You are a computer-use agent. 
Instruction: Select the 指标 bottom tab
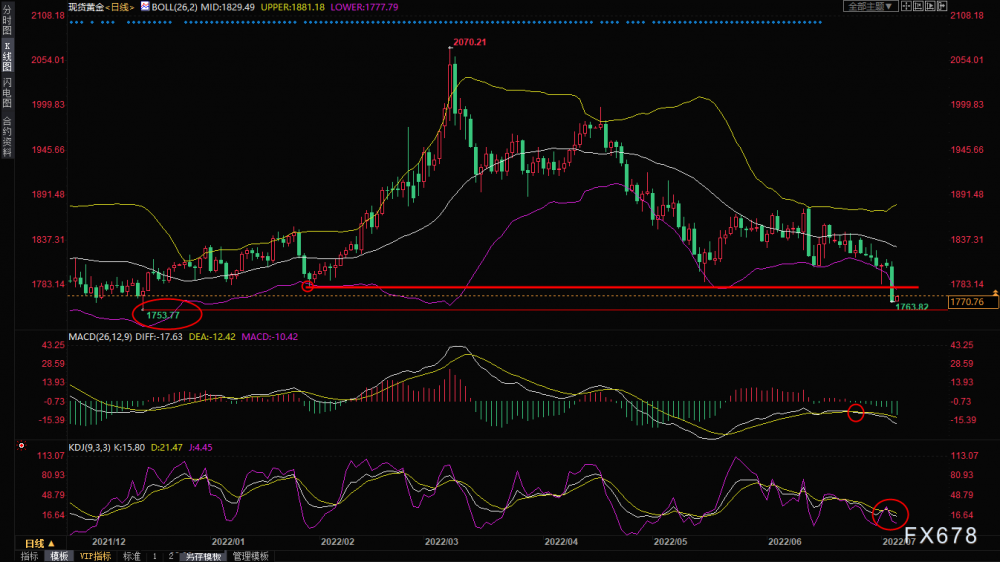pos(29,556)
